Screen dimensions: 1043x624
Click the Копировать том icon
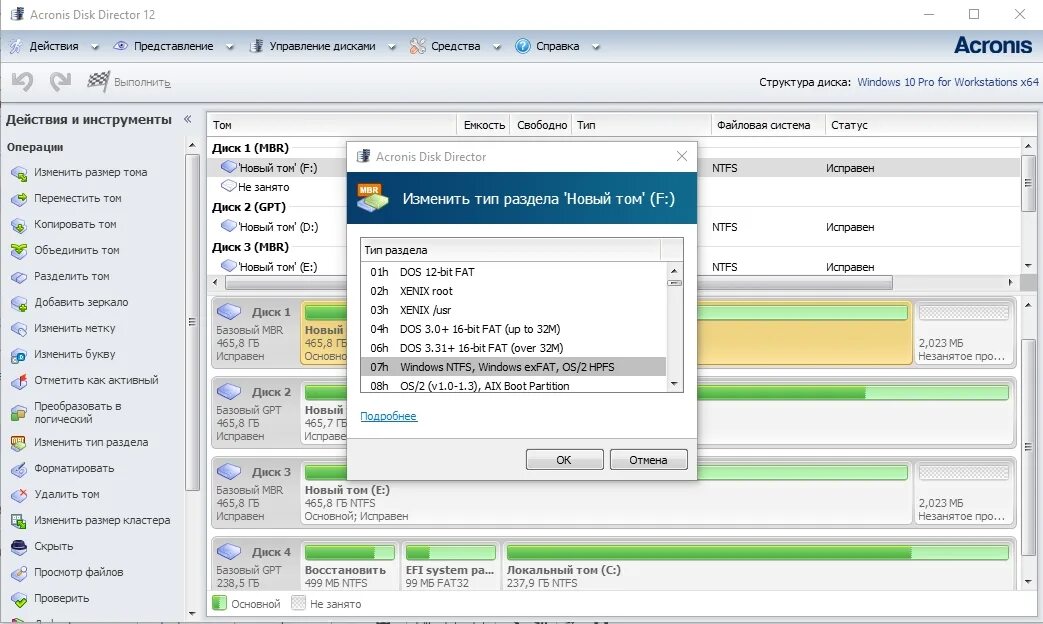[19, 225]
